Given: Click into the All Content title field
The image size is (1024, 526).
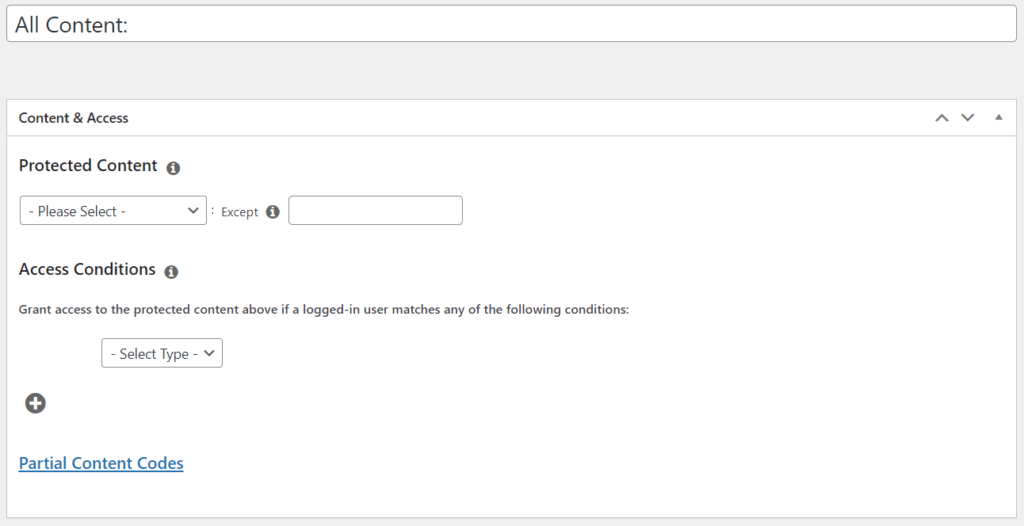Looking at the screenshot, I should 511,24.
